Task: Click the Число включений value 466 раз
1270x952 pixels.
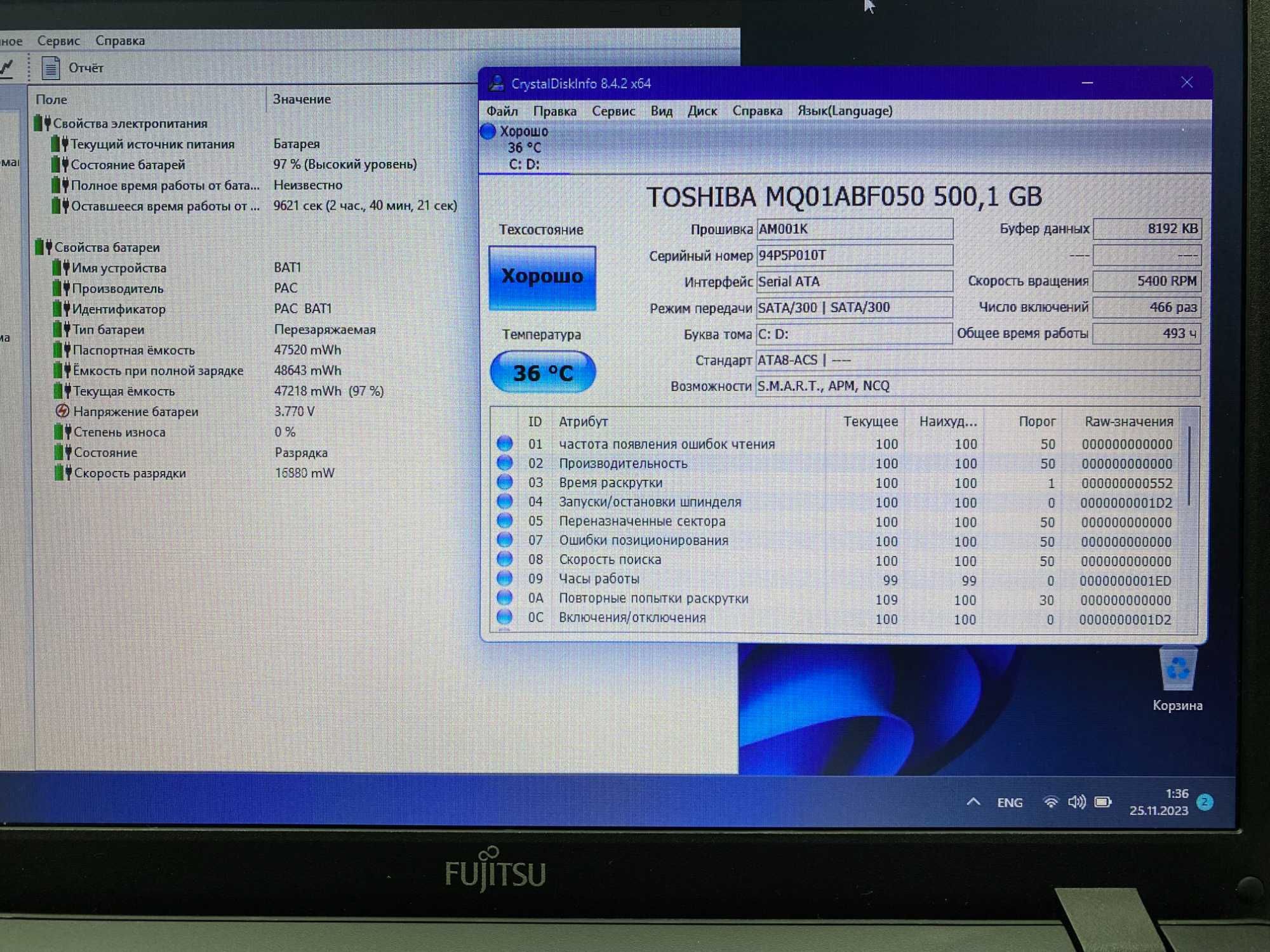Action: [1147, 307]
